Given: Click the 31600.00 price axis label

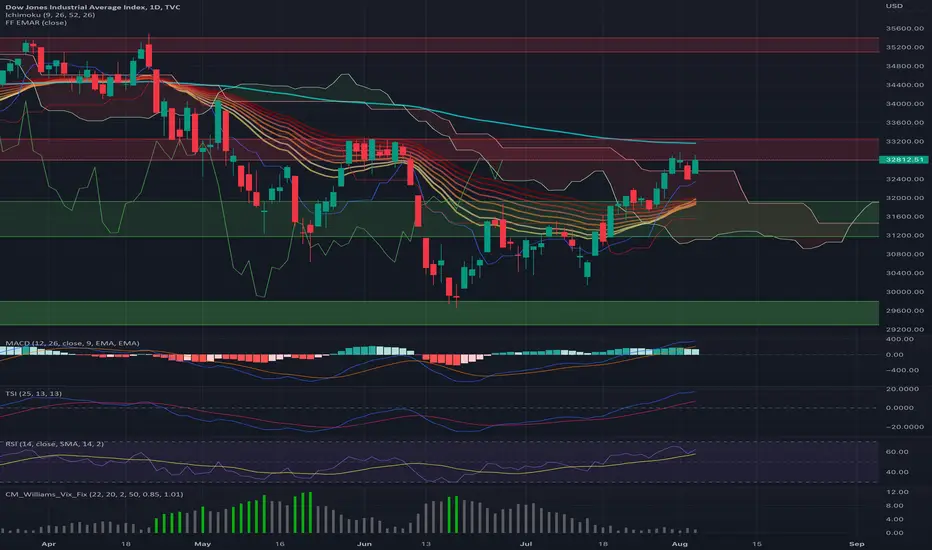Looking at the screenshot, I should click(905, 216).
